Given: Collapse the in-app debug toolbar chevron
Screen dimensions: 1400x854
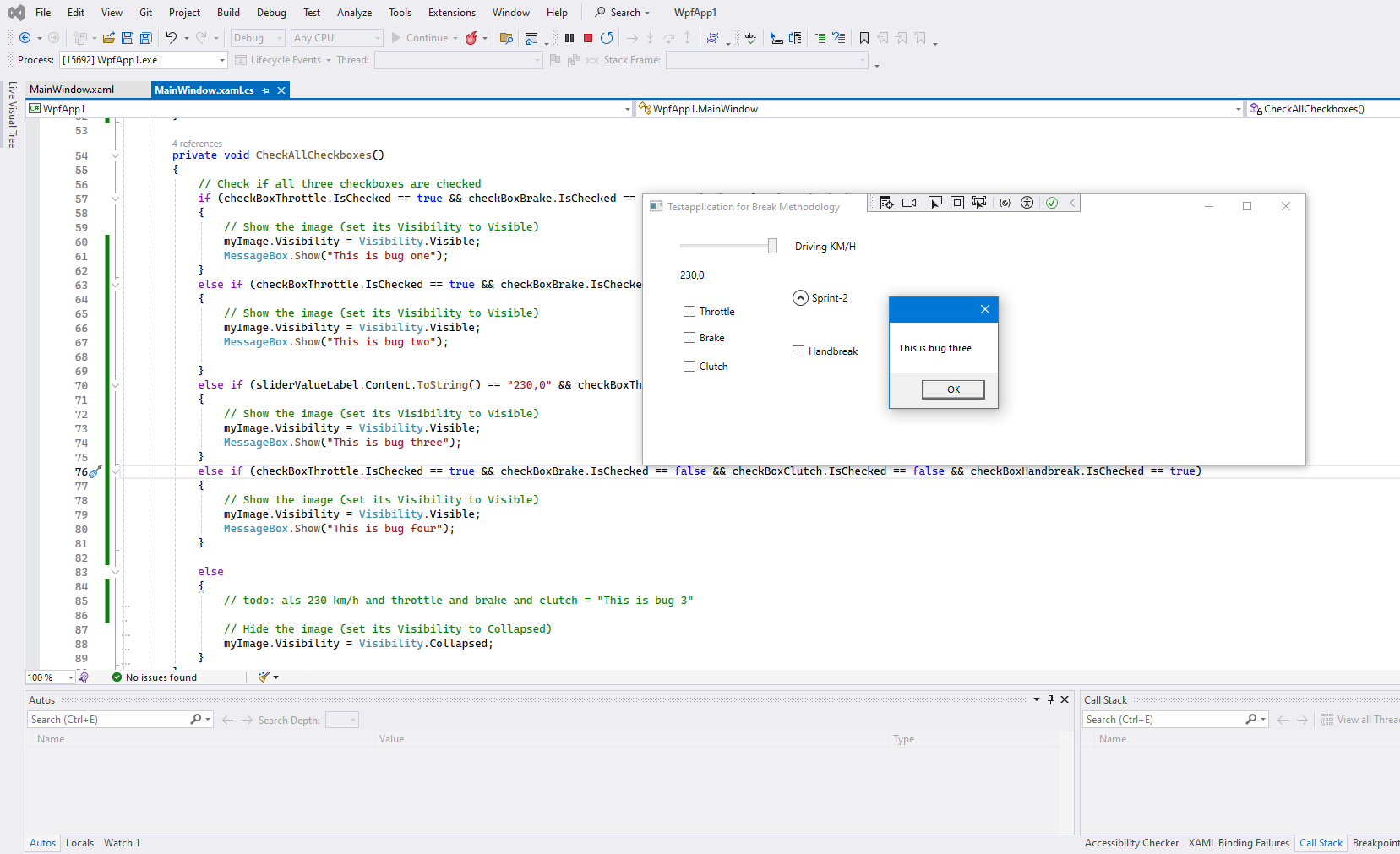Looking at the screenshot, I should (1072, 203).
